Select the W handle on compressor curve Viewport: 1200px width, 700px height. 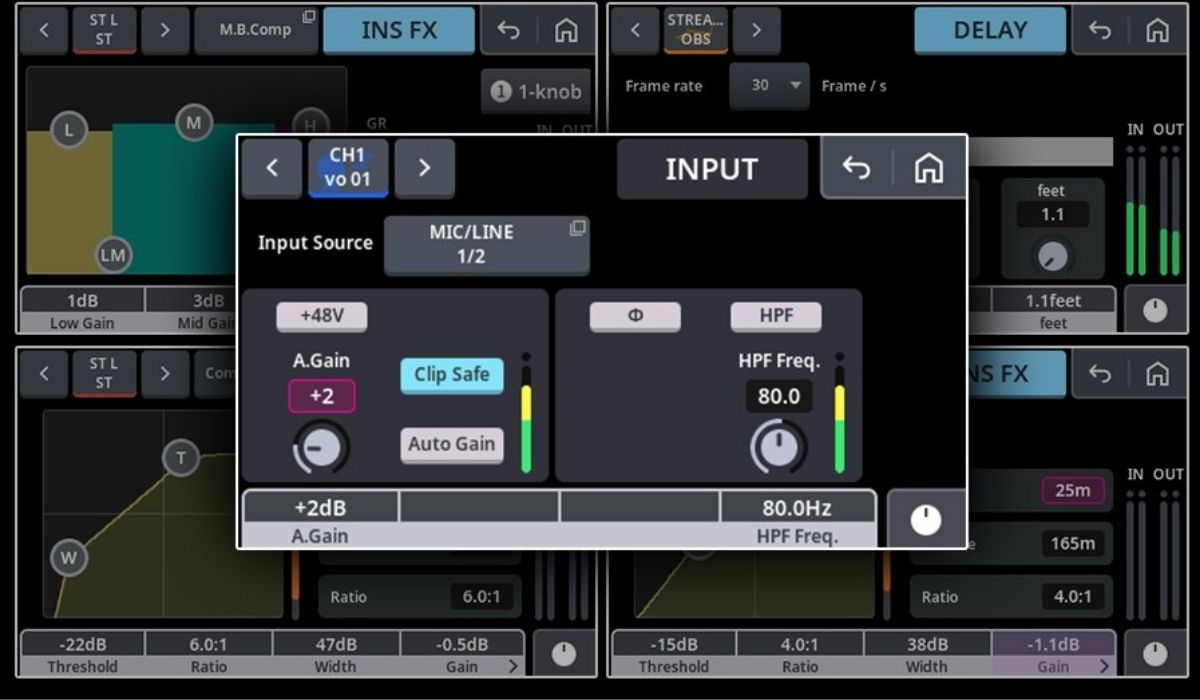68,558
